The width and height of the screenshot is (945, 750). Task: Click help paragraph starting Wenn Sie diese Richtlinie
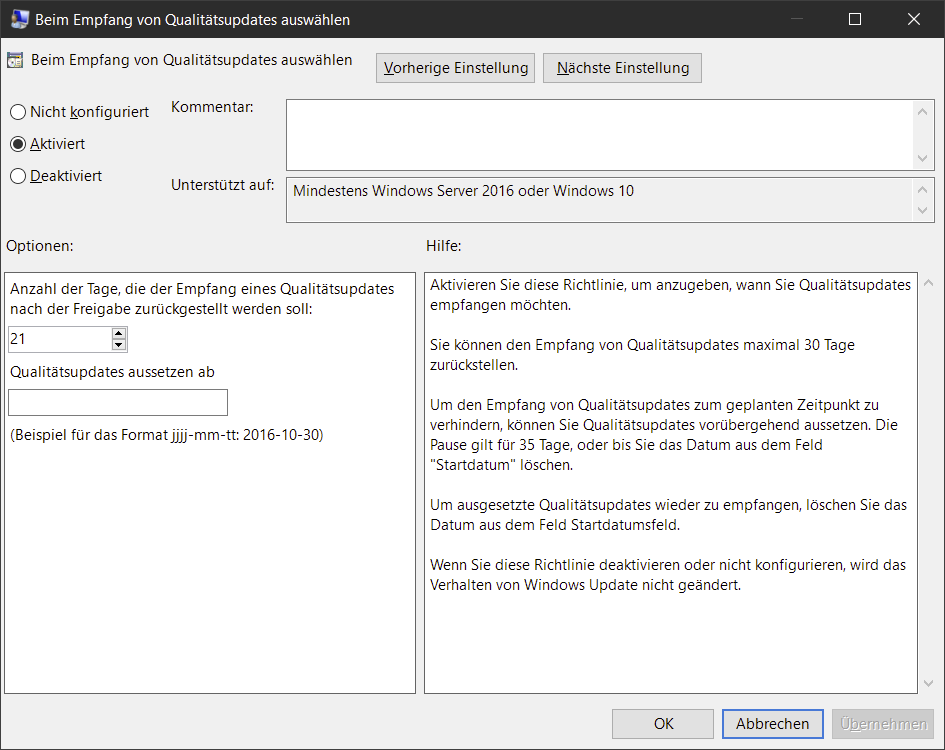[668, 575]
